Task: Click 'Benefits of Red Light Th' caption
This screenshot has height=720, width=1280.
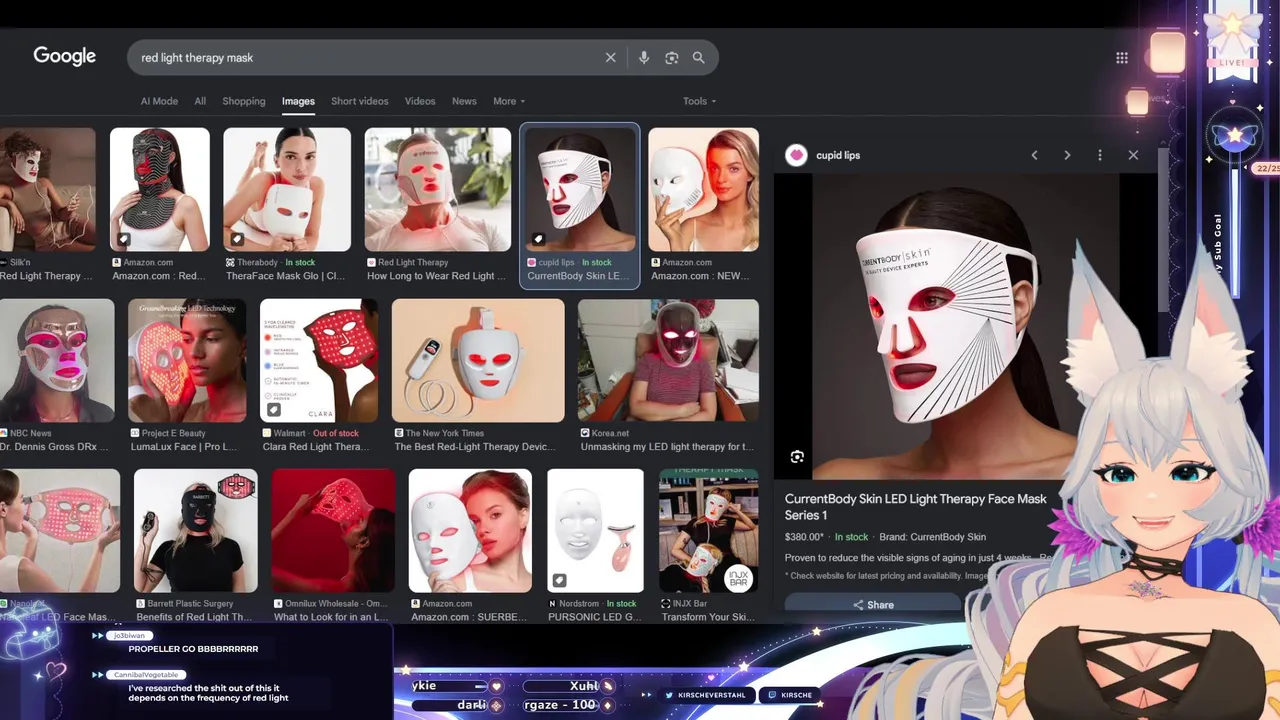Action: click(194, 617)
